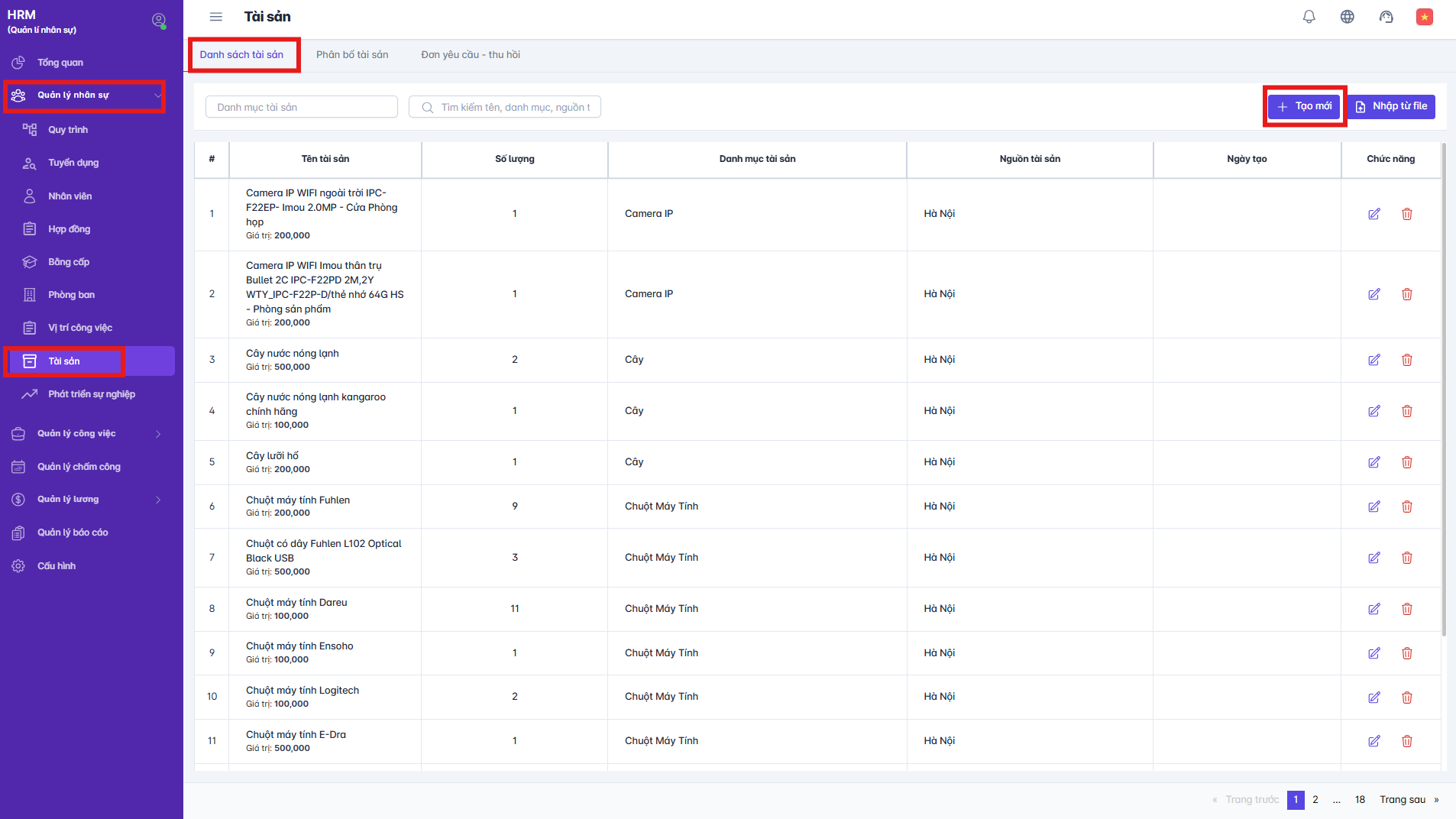The image size is (1456, 819).
Task: Click the Tạo mới button
Action: click(x=1304, y=106)
